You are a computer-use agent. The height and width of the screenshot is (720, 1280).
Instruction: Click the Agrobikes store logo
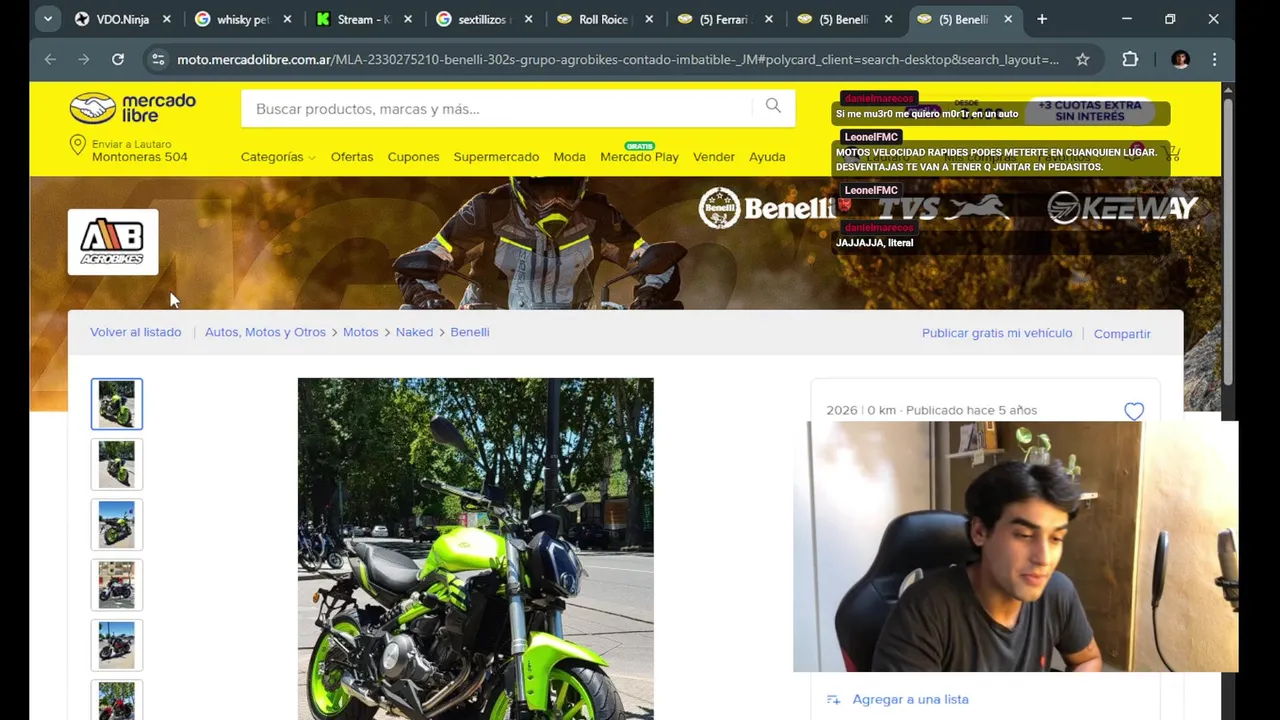click(113, 242)
